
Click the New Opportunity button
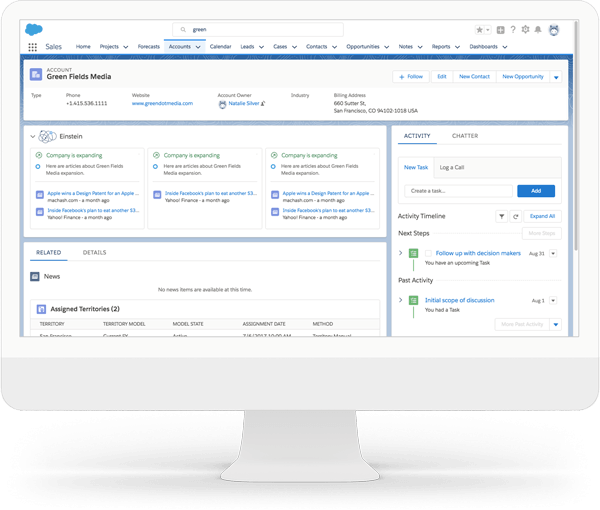[x=523, y=77]
